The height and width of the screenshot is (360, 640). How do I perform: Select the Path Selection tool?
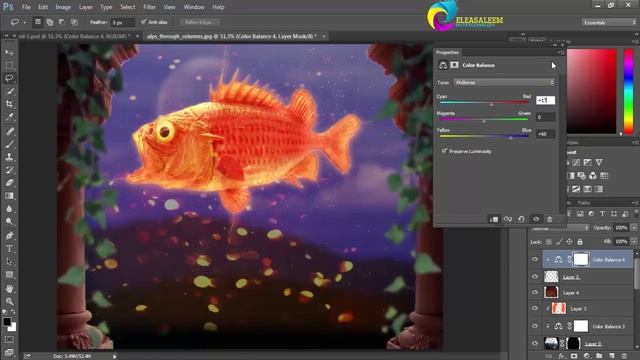(9, 262)
